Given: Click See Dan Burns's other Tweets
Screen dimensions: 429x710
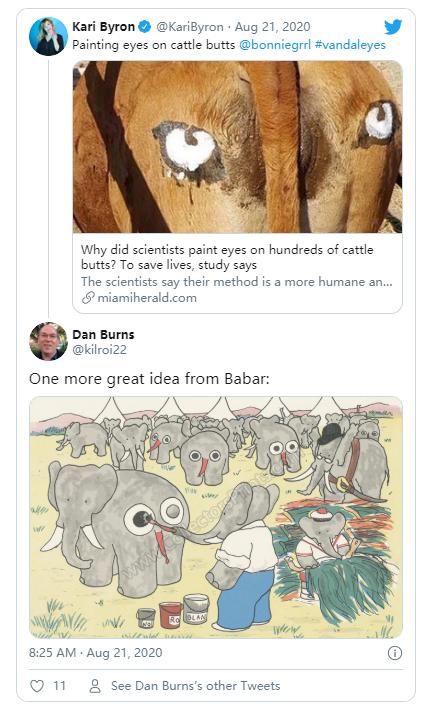Looking at the screenshot, I should [196, 686].
